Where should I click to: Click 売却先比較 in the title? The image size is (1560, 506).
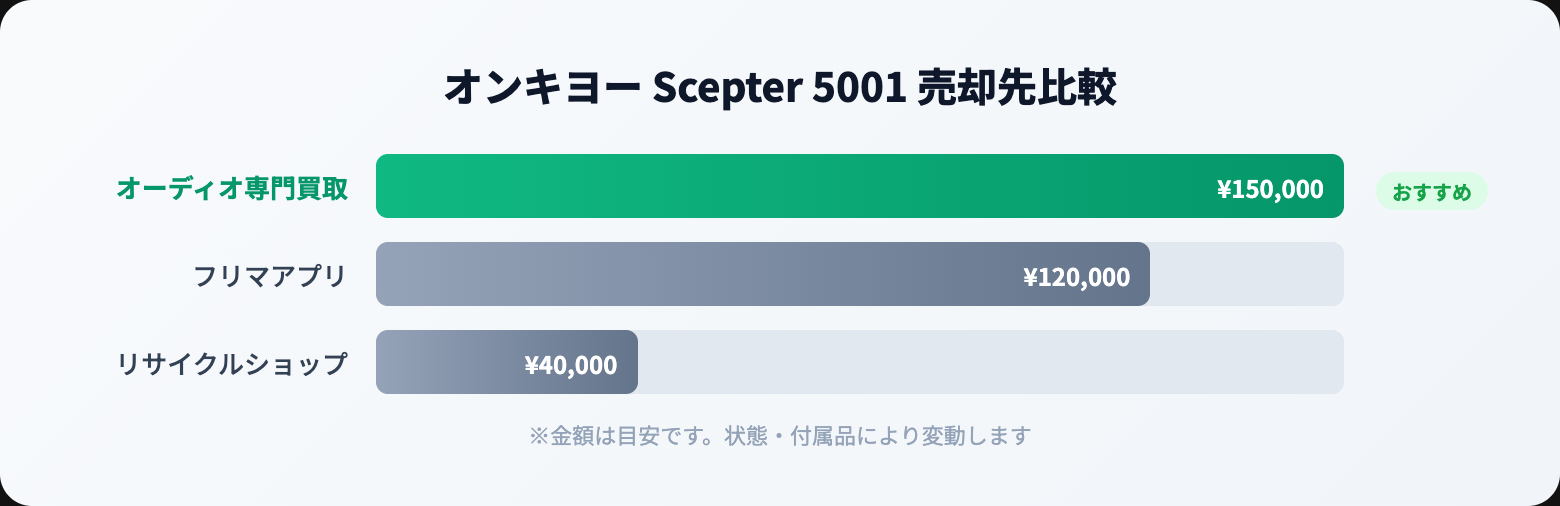click(1016, 88)
